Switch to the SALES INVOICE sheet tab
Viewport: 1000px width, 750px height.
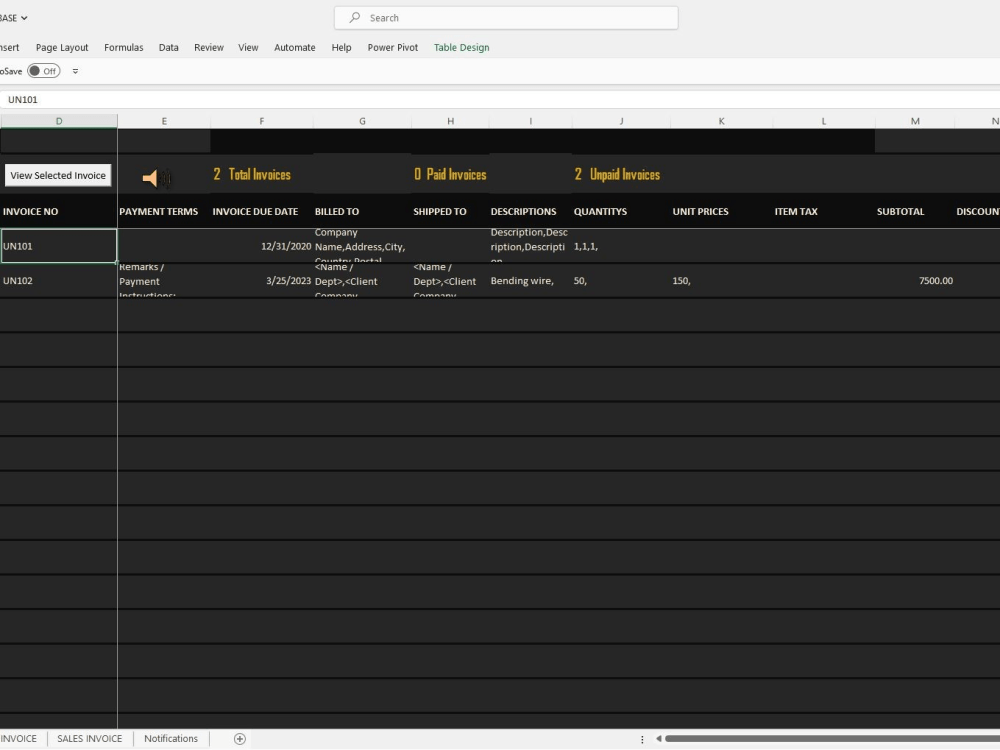coord(89,738)
